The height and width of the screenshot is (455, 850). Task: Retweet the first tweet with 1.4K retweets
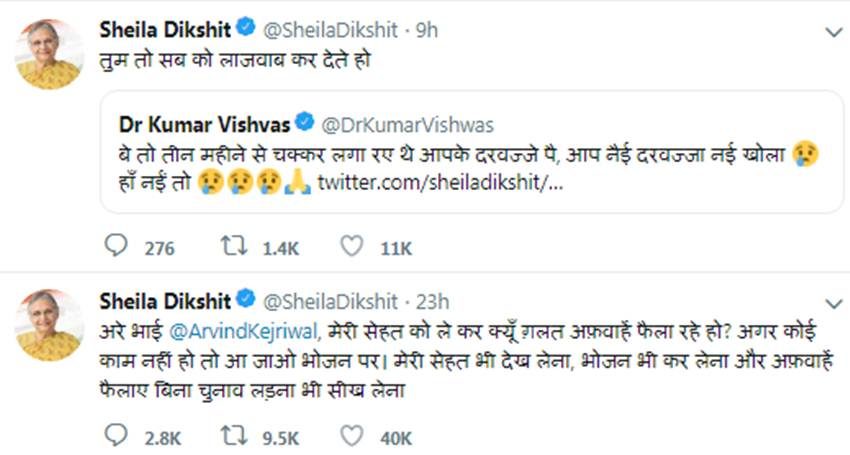[x=231, y=247]
